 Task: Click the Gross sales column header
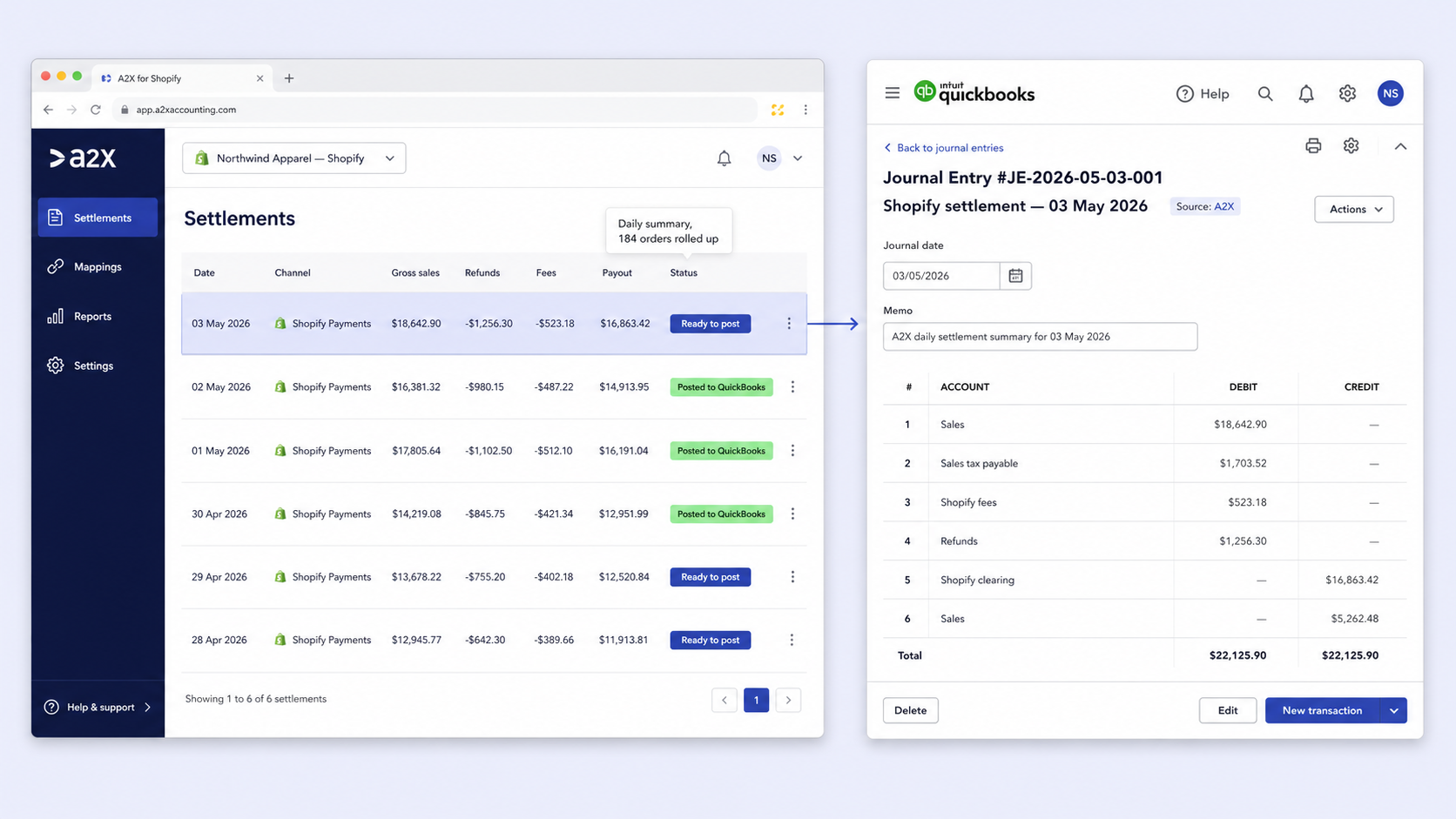tap(415, 273)
